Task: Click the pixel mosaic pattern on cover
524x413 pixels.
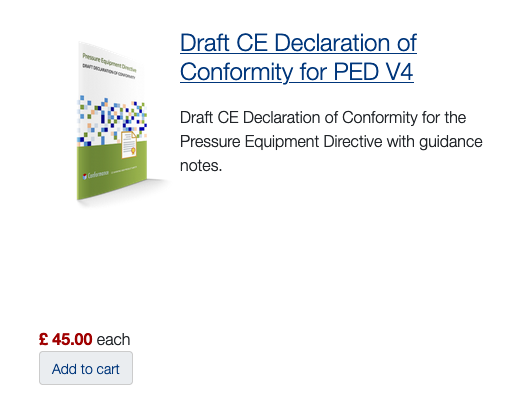Action: (112, 120)
